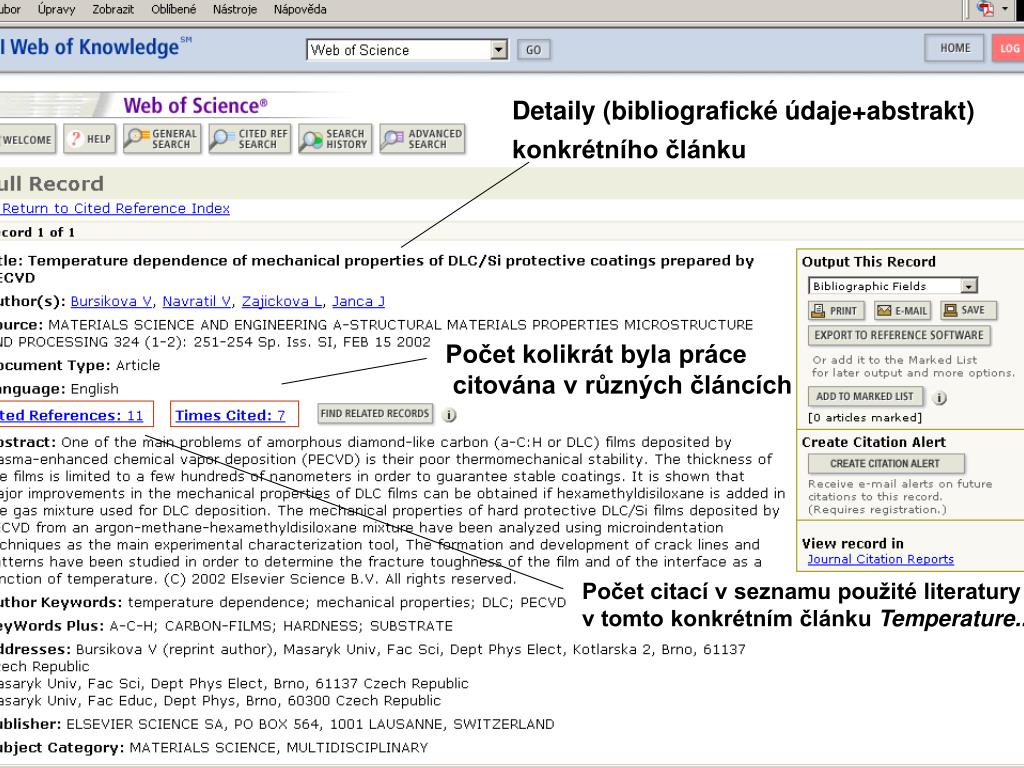Image resolution: width=1024 pixels, height=768 pixels.
Task: Open HELP with the question mark icon
Action: point(90,139)
